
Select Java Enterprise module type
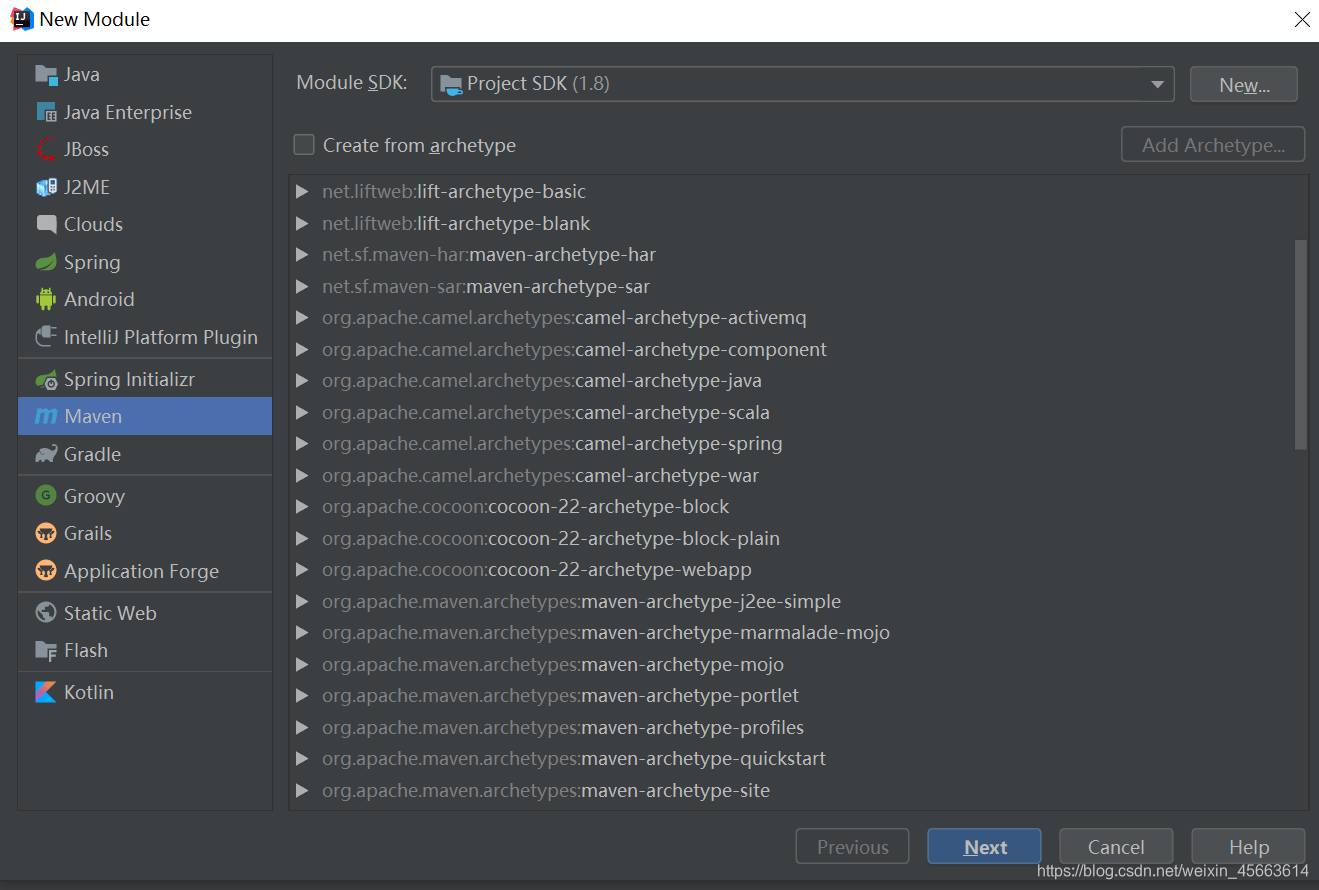click(145, 112)
